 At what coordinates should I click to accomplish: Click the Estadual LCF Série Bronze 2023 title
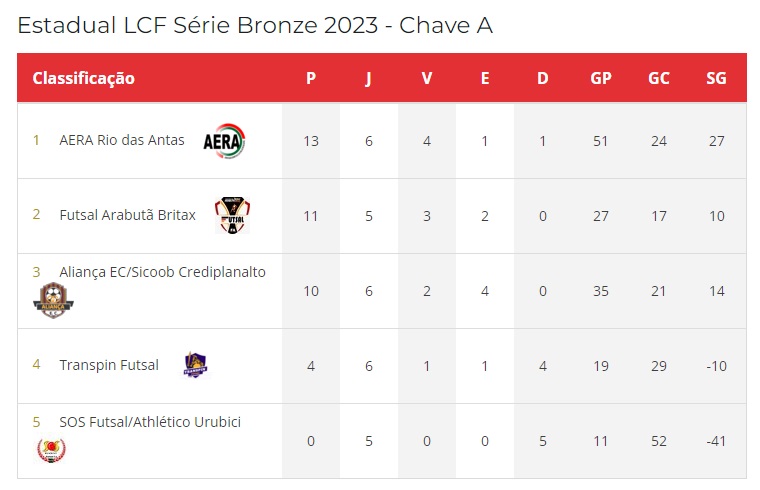click(x=255, y=25)
